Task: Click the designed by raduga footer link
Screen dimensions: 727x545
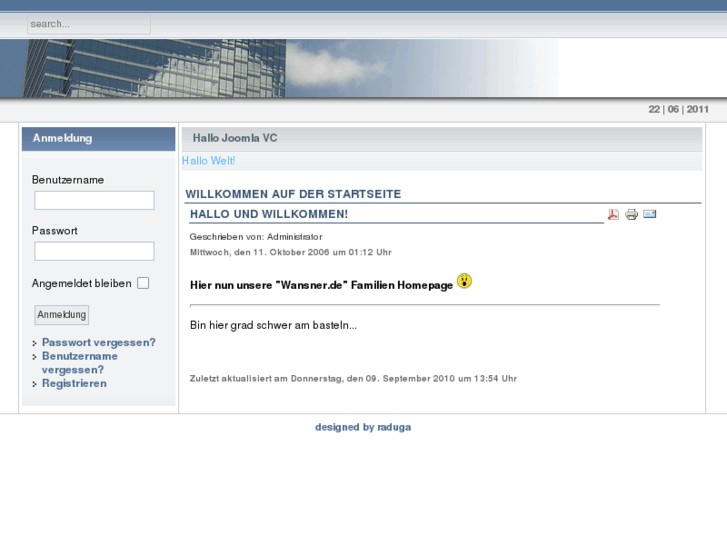Action: coord(363,427)
